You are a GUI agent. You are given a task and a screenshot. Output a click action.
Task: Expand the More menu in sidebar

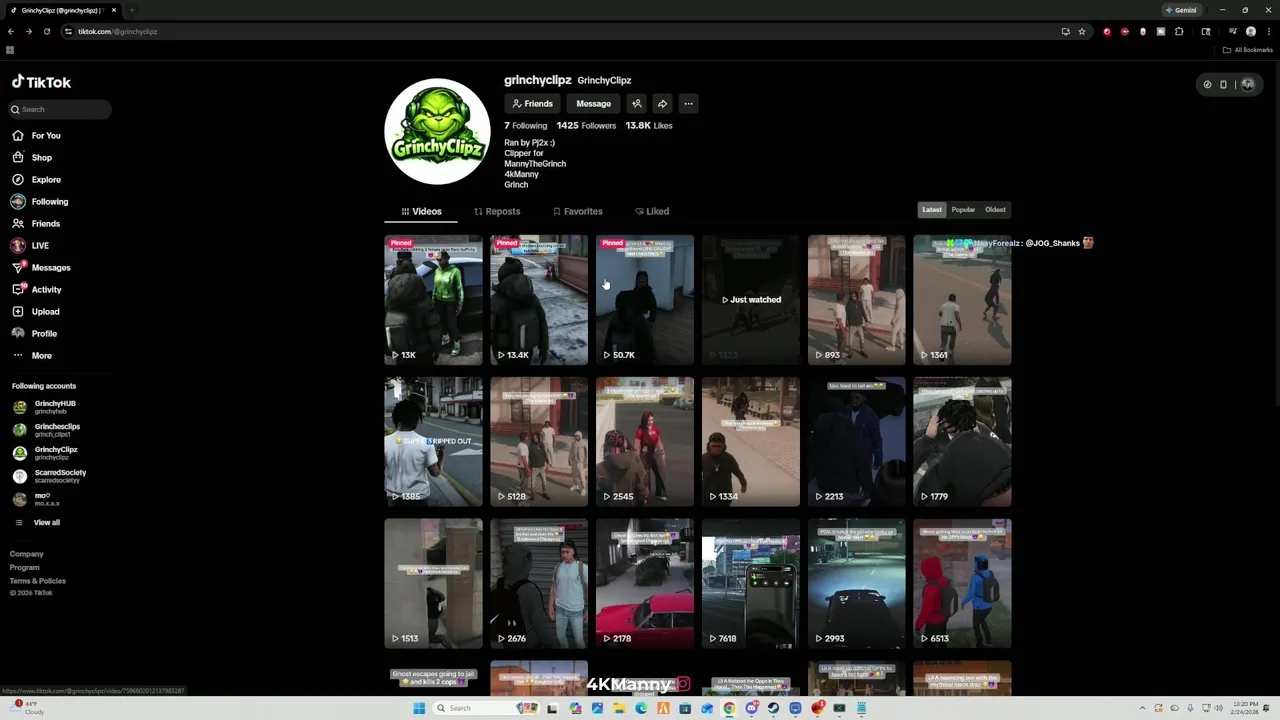coord(32,356)
